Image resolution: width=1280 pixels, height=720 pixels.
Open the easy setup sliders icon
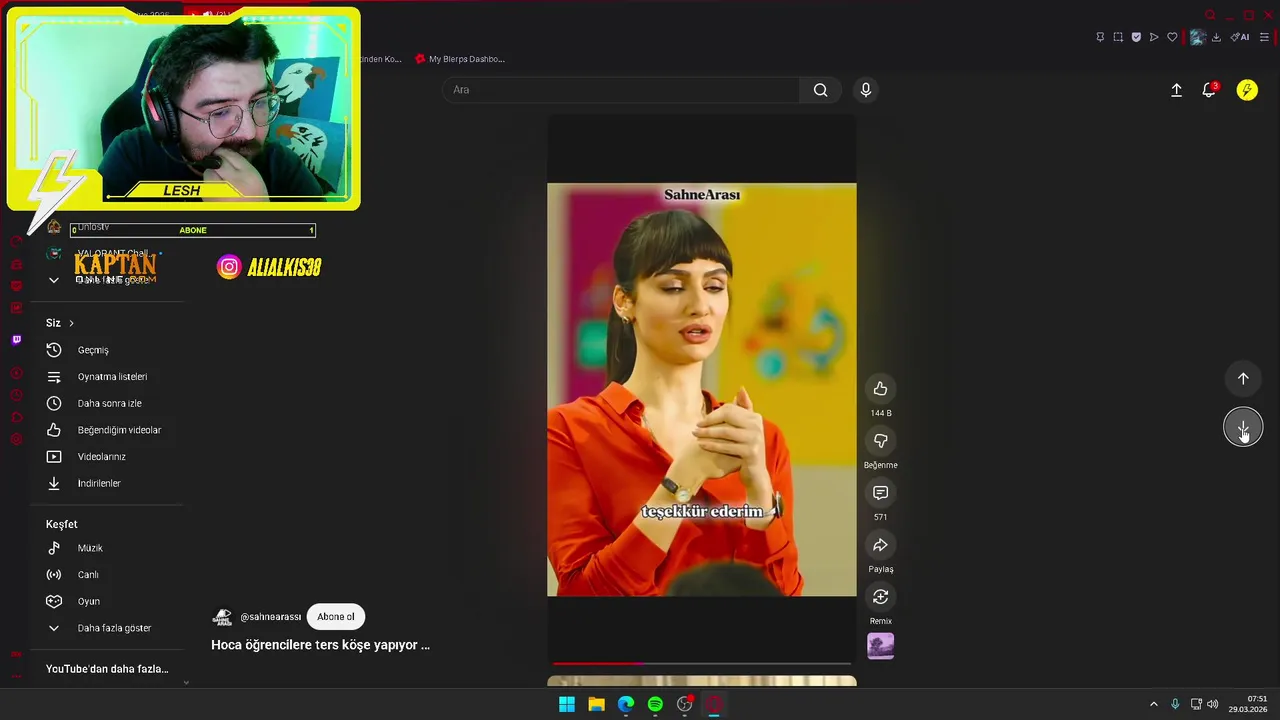click(1264, 37)
